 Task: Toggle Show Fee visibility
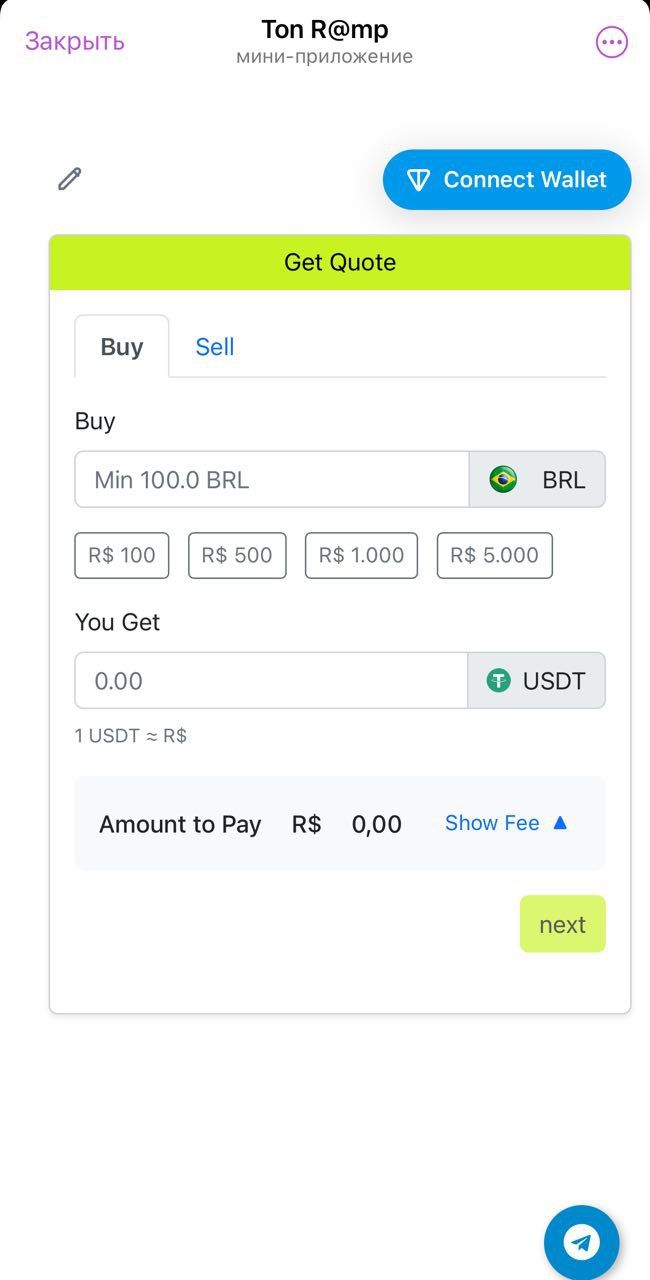click(492, 822)
